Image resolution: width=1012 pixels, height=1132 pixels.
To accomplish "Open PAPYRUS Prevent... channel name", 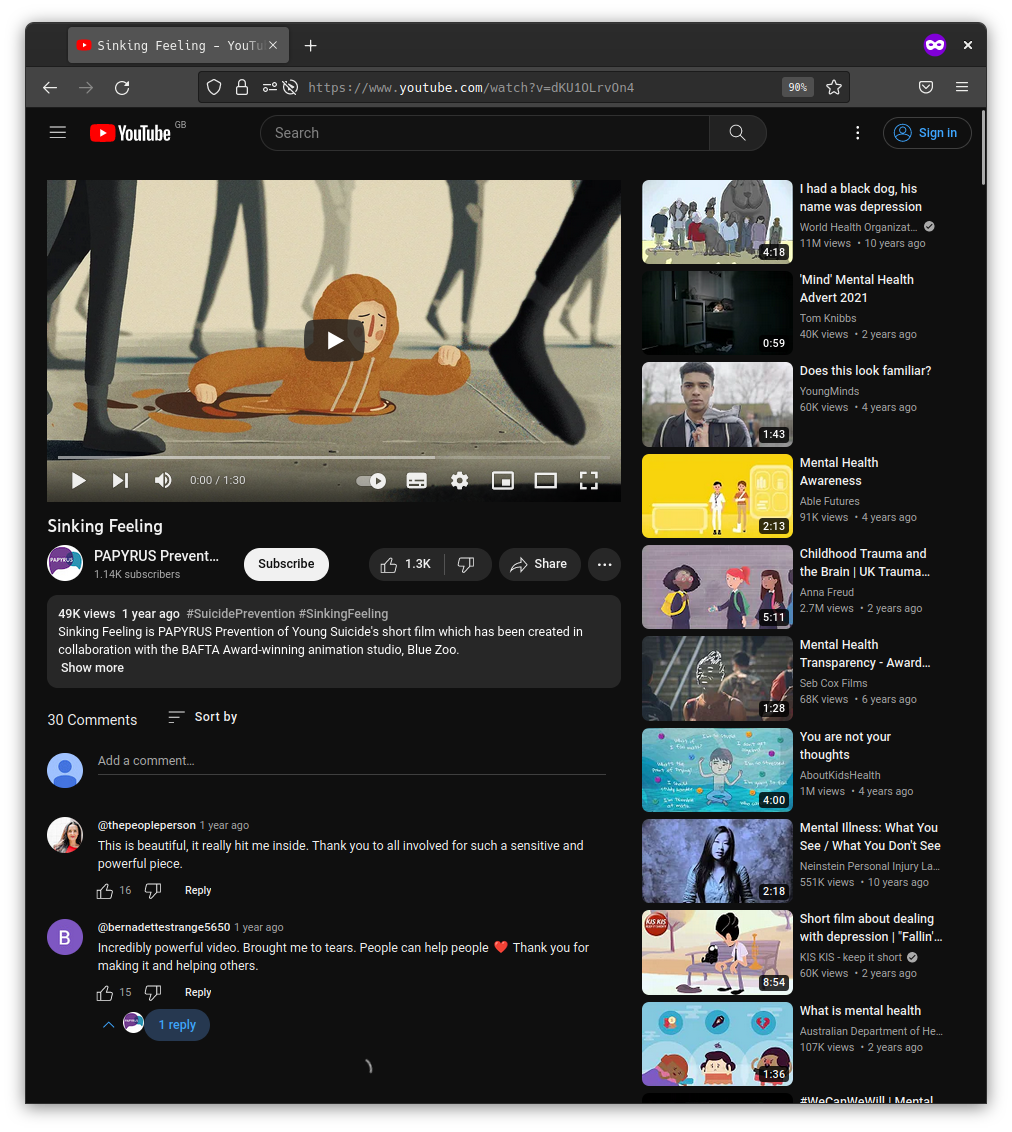I will [x=157, y=556].
